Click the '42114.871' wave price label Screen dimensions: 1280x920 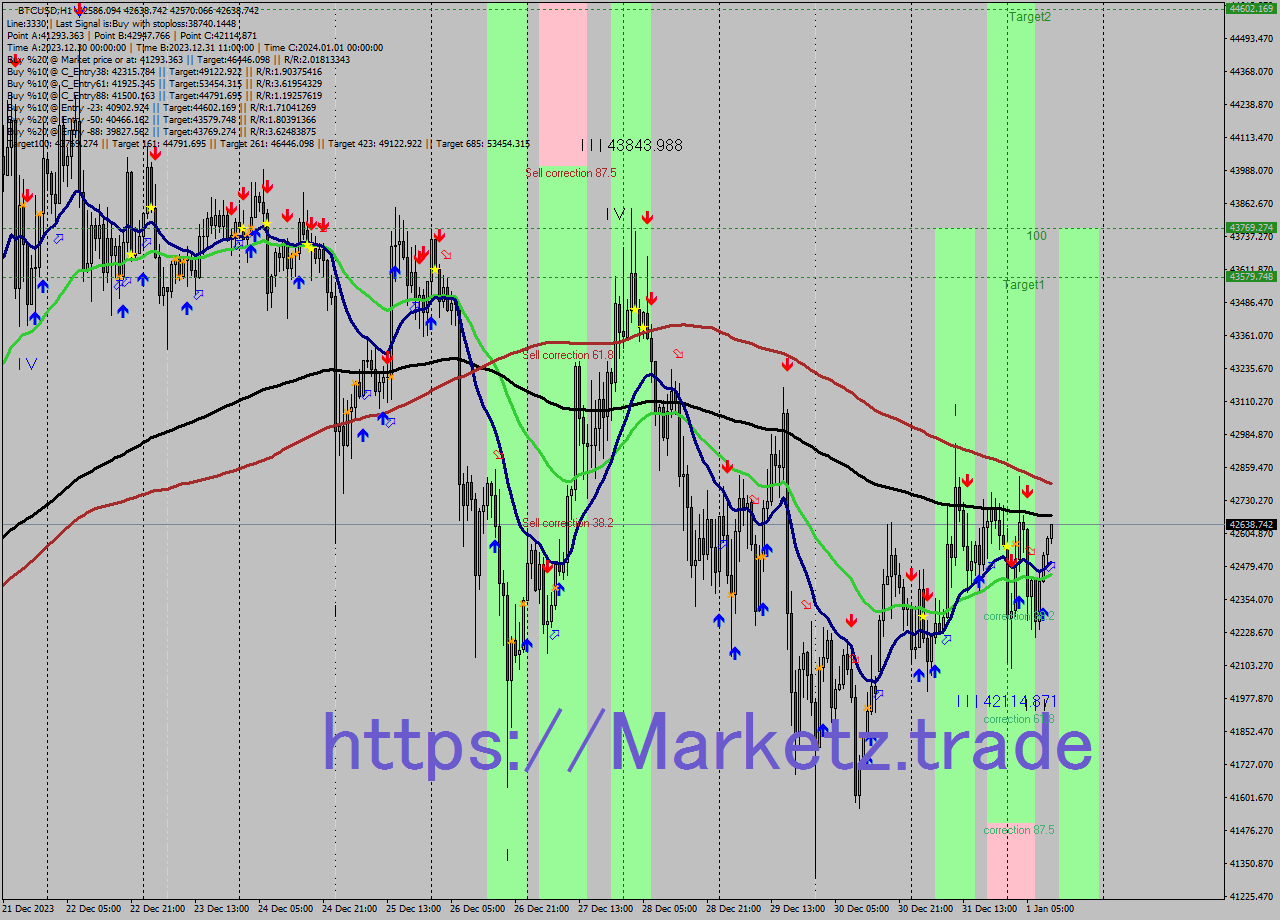[x=1020, y=701]
